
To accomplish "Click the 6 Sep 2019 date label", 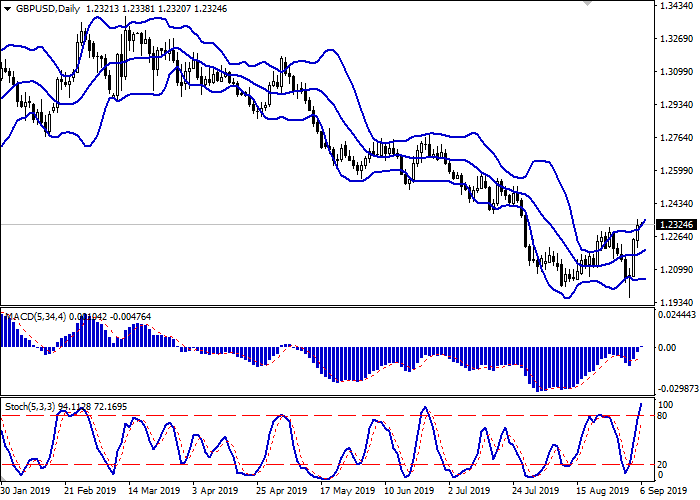I will pyautogui.click(x=672, y=491).
